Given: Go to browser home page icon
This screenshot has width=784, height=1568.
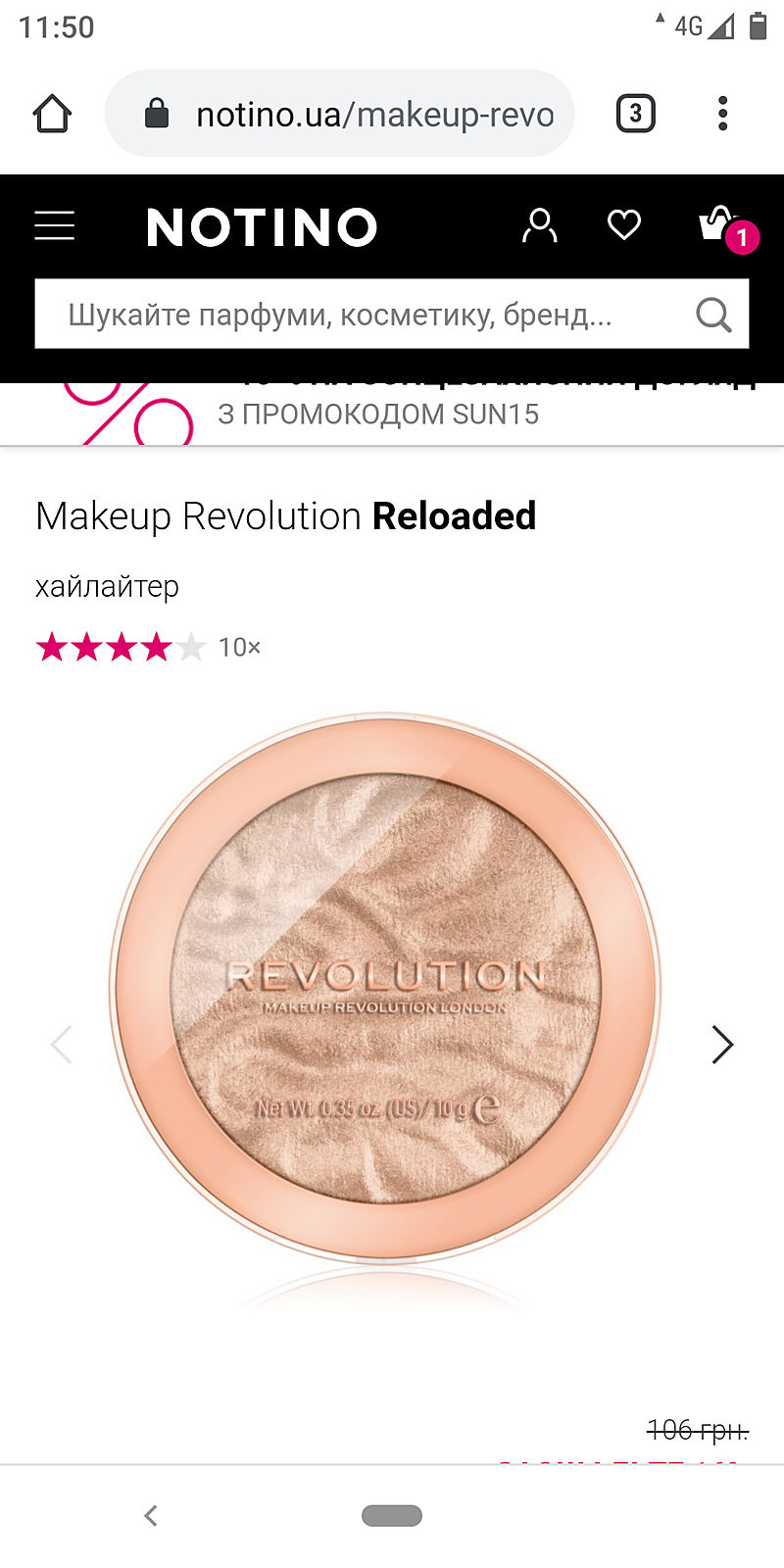Looking at the screenshot, I should pos(52,114).
